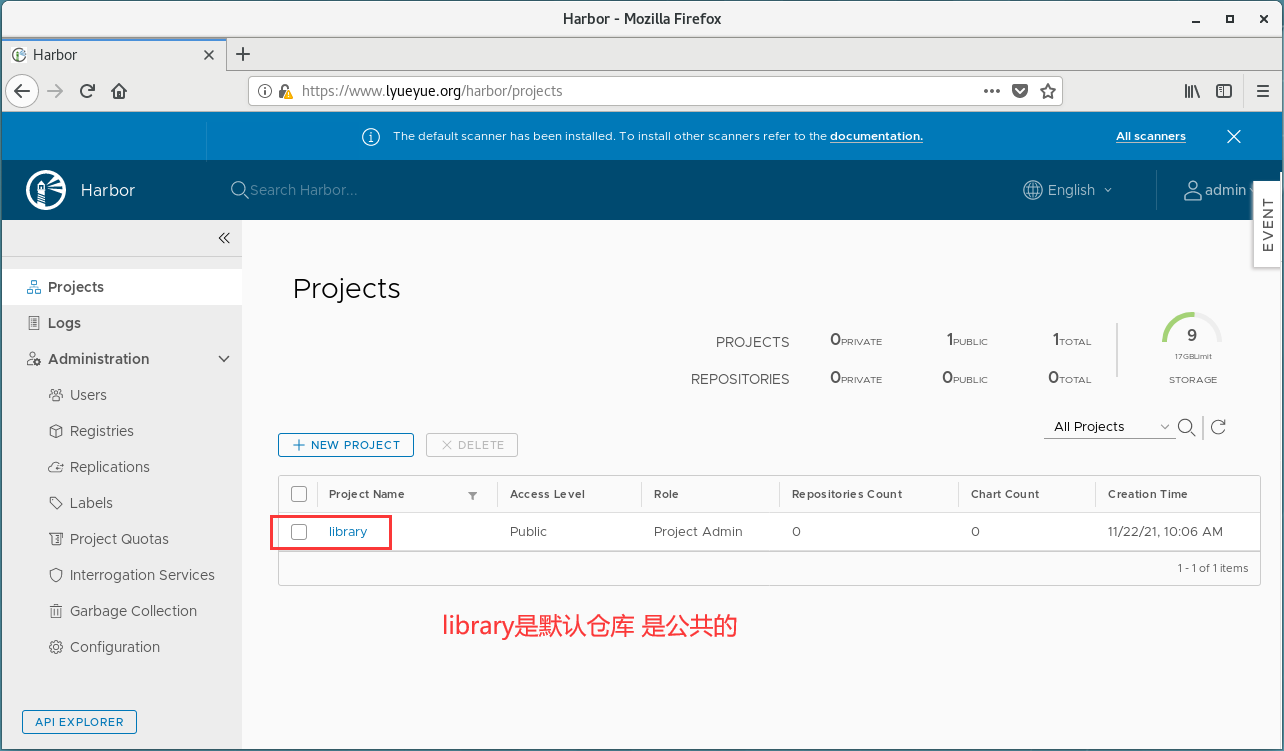Reload the current page
This screenshot has width=1284, height=751.
coord(87,91)
